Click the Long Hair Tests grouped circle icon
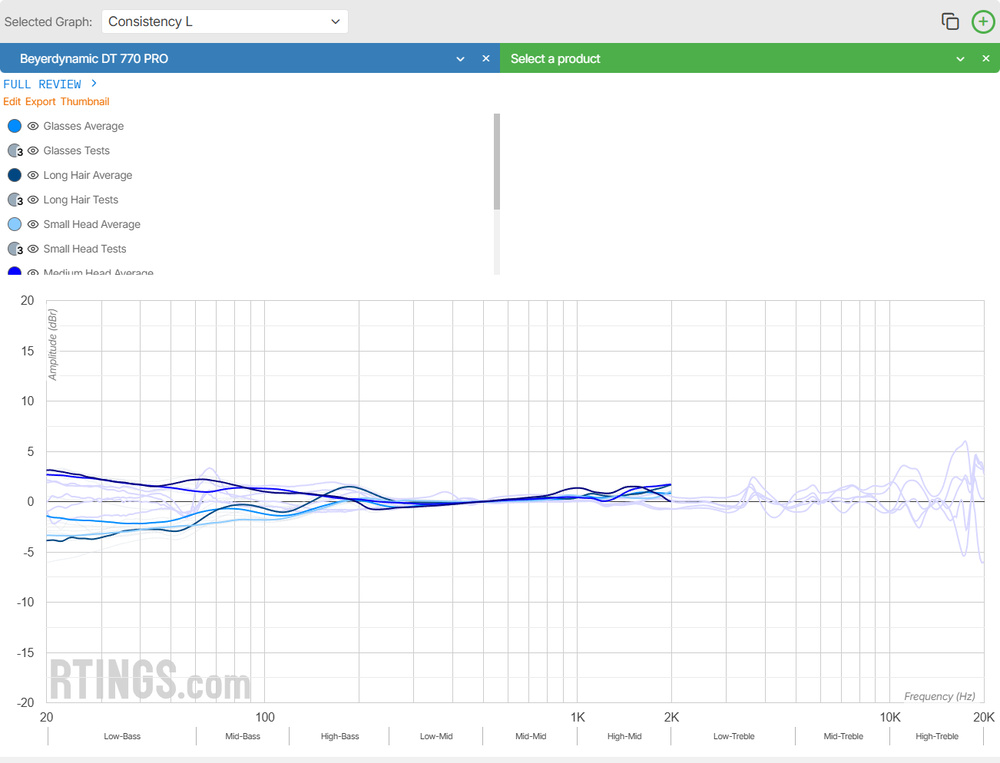1000x763 pixels. [x=15, y=200]
